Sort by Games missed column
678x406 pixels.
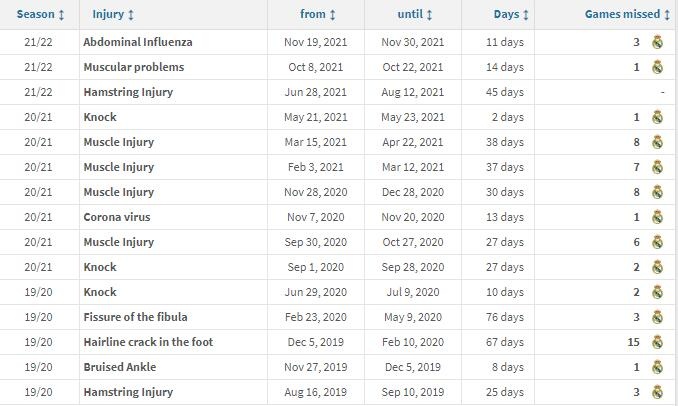(627, 14)
